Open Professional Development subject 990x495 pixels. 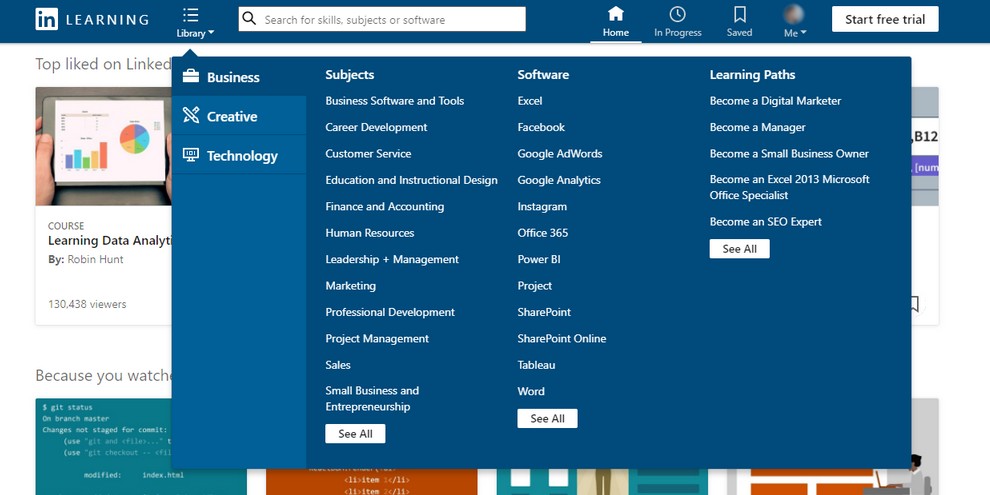pos(390,313)
